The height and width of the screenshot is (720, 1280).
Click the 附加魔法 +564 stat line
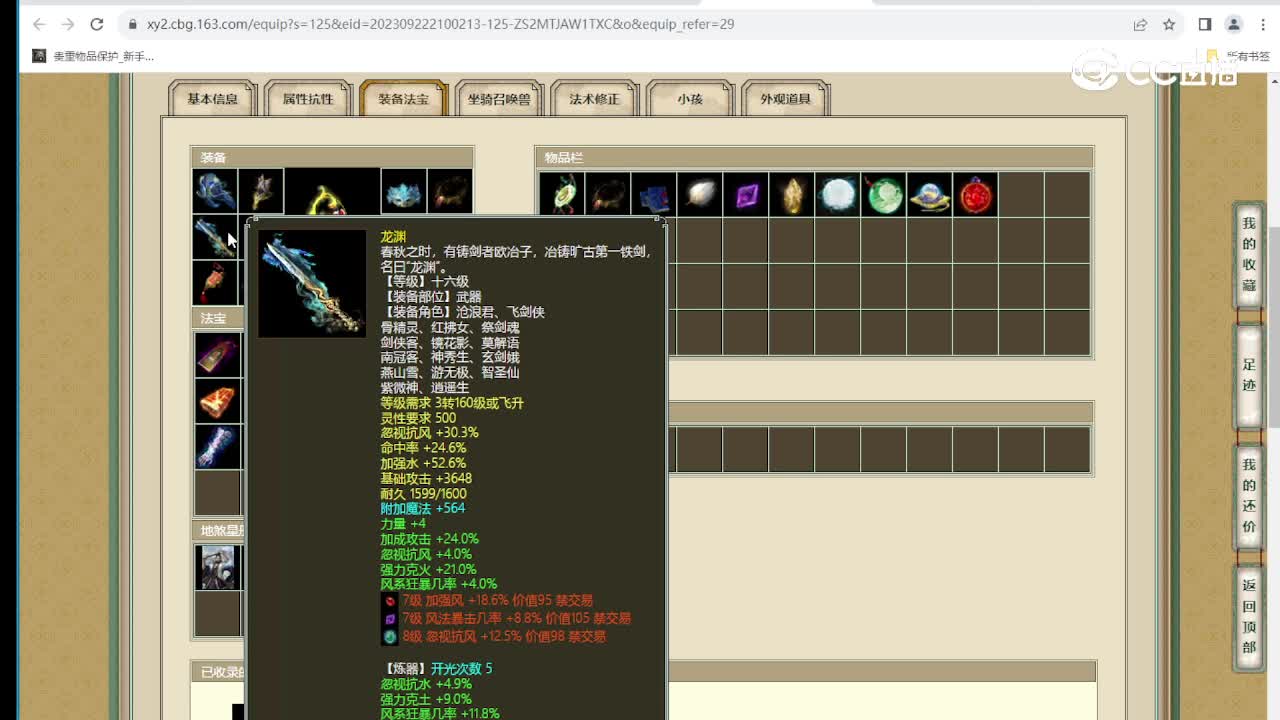tap(422, 509)
